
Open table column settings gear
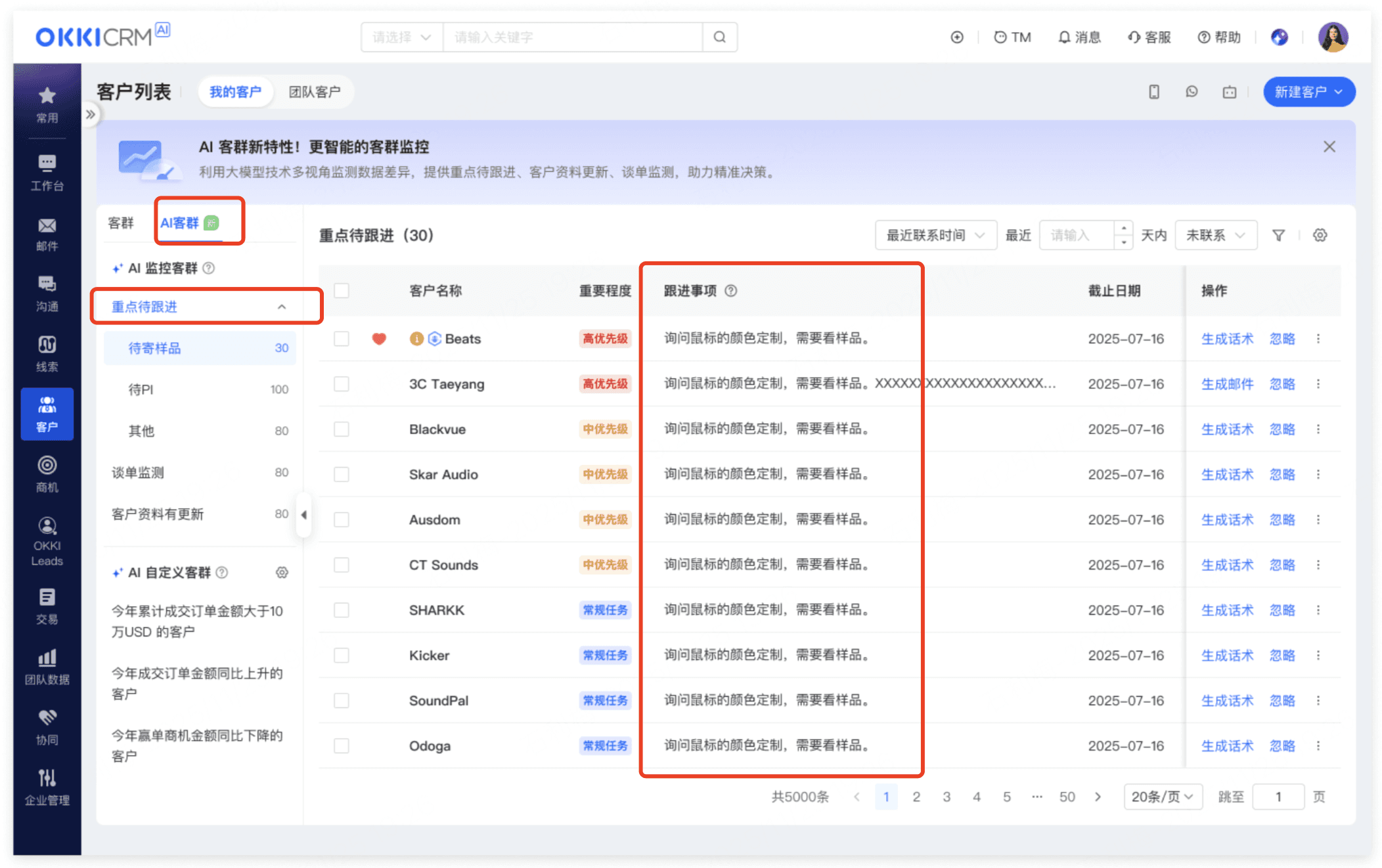(x=1320, y=235)
